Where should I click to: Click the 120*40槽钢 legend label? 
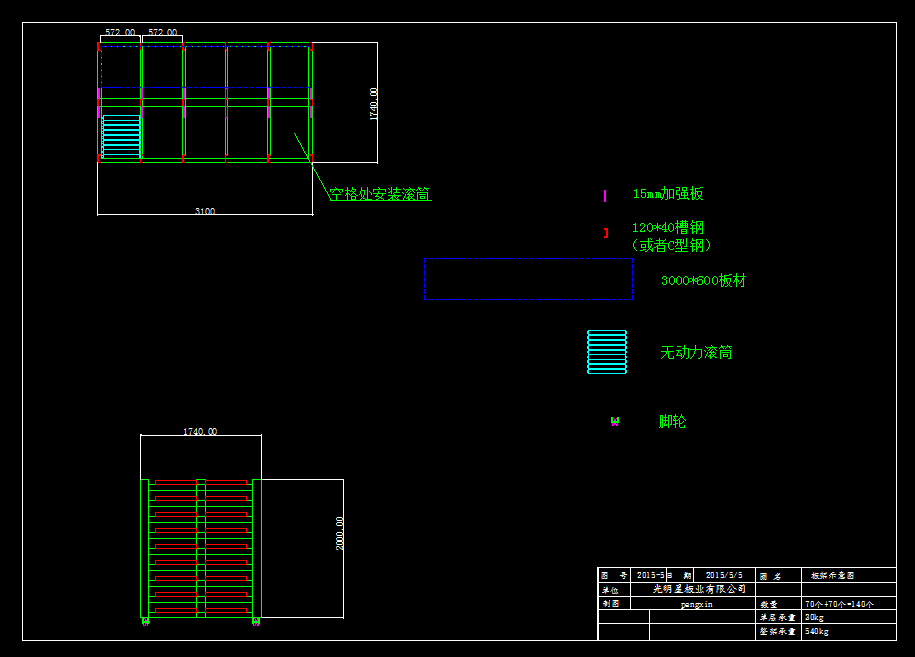(668, 228)
